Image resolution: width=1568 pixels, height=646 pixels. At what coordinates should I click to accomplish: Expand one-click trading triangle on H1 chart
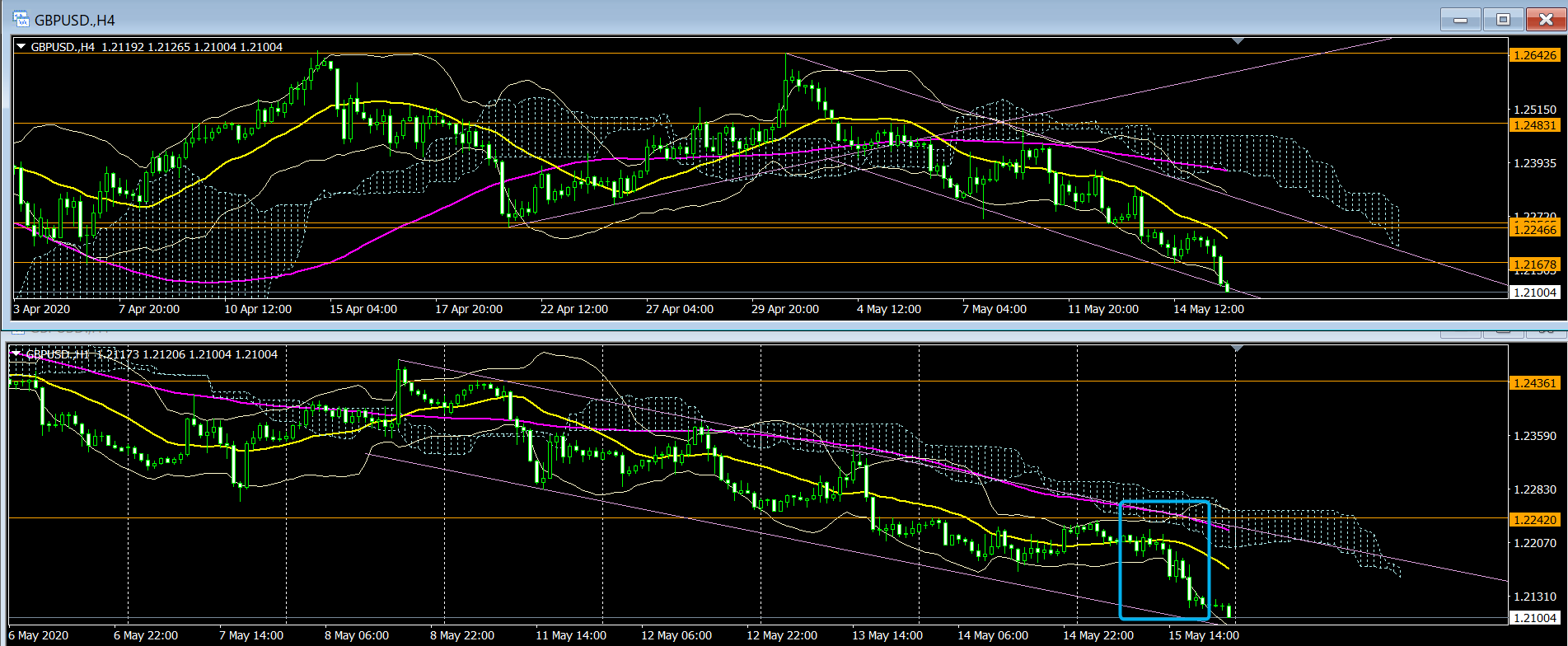click(16, 354)
